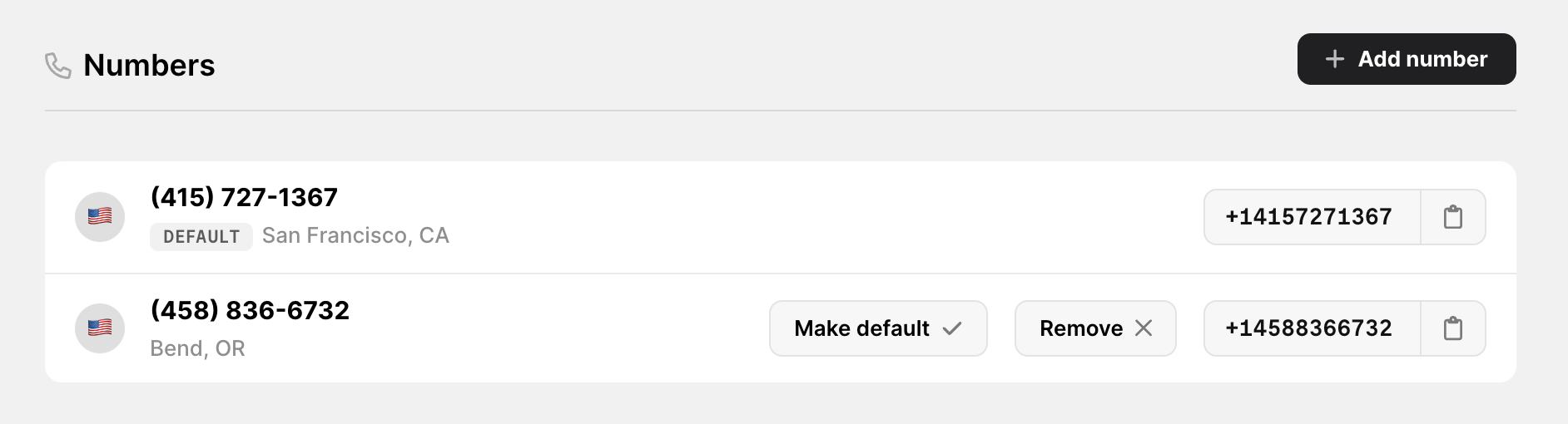Click the checkmark icon in Make default
This screenshot has width=1568, height=424.
952,328
